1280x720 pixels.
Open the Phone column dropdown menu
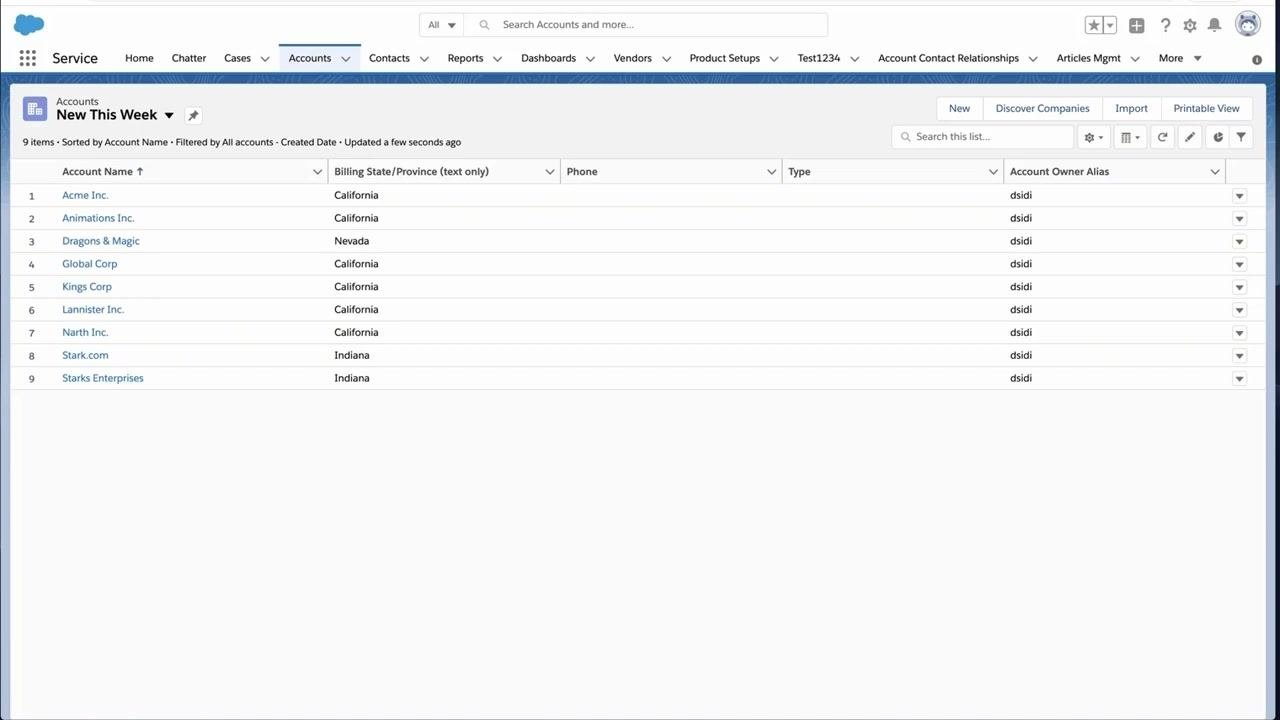click(x=771, y=172)
